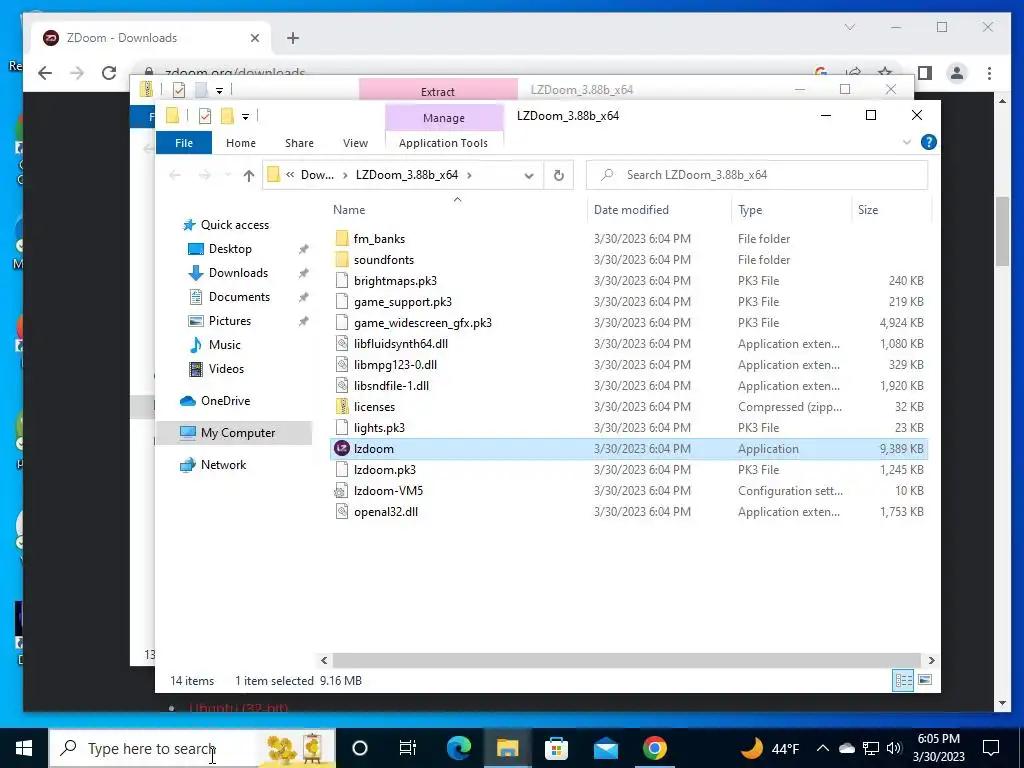This screenshot has height=768, width=1024.
Task: Click the Explorer help question mark icon
Action: [x=928, y=142]
